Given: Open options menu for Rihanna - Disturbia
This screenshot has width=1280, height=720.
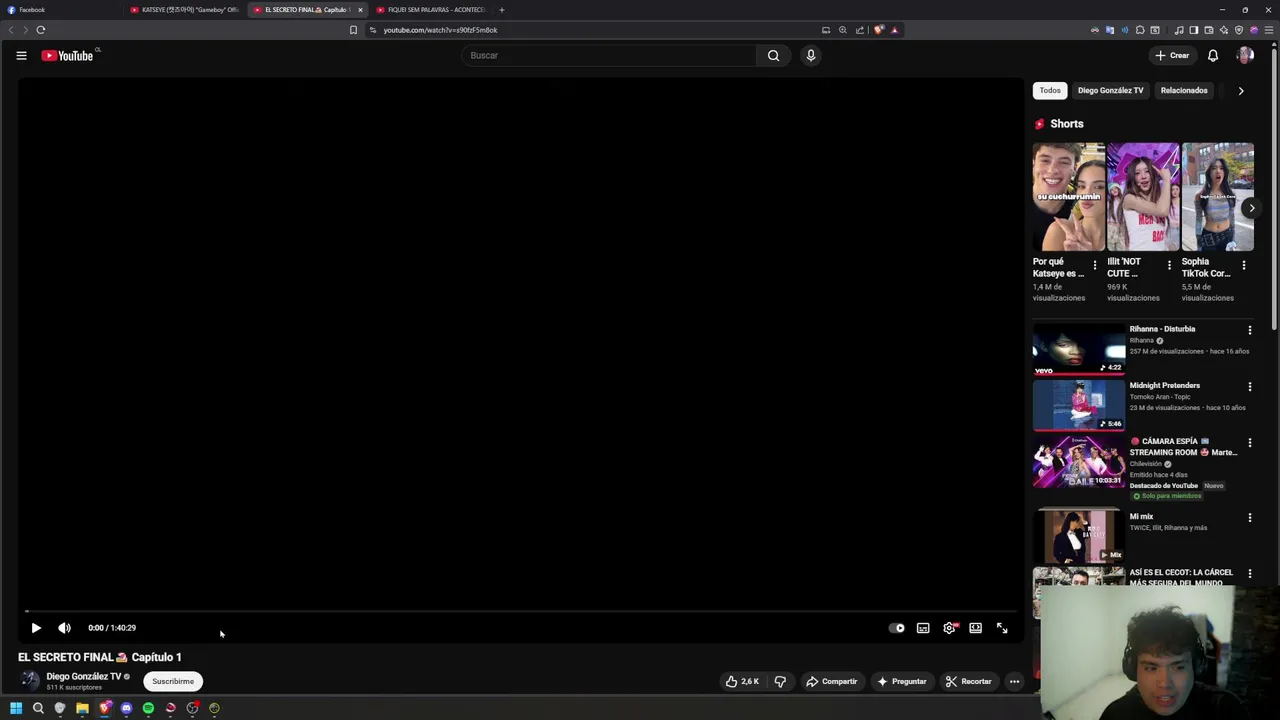Looking at the screenshot, I should (1249, 330).
